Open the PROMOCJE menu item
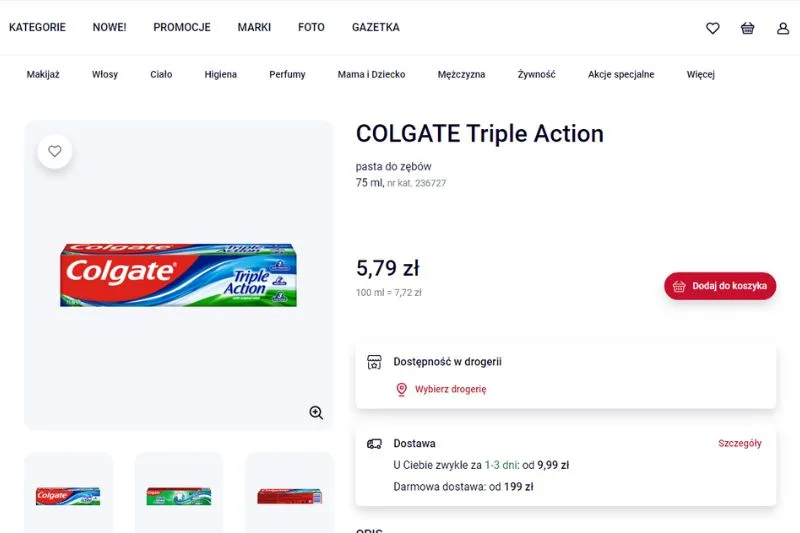Screen dimensions: 800x533 [182, 28]
